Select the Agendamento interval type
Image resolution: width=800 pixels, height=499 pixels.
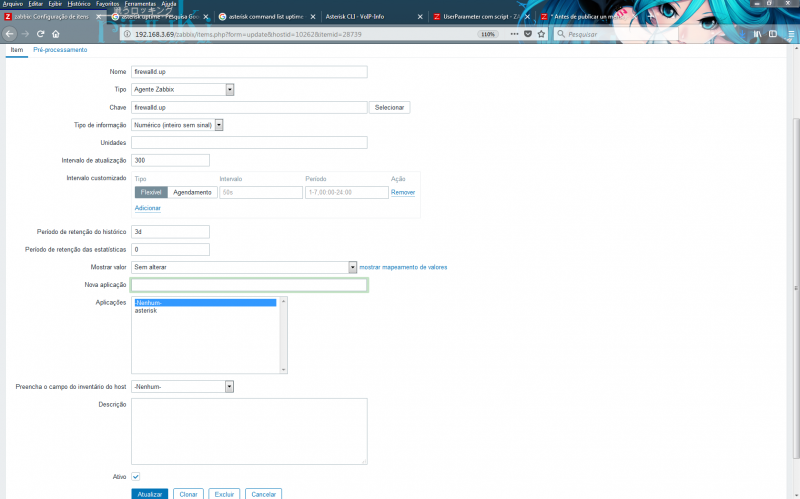coord(192,192)
